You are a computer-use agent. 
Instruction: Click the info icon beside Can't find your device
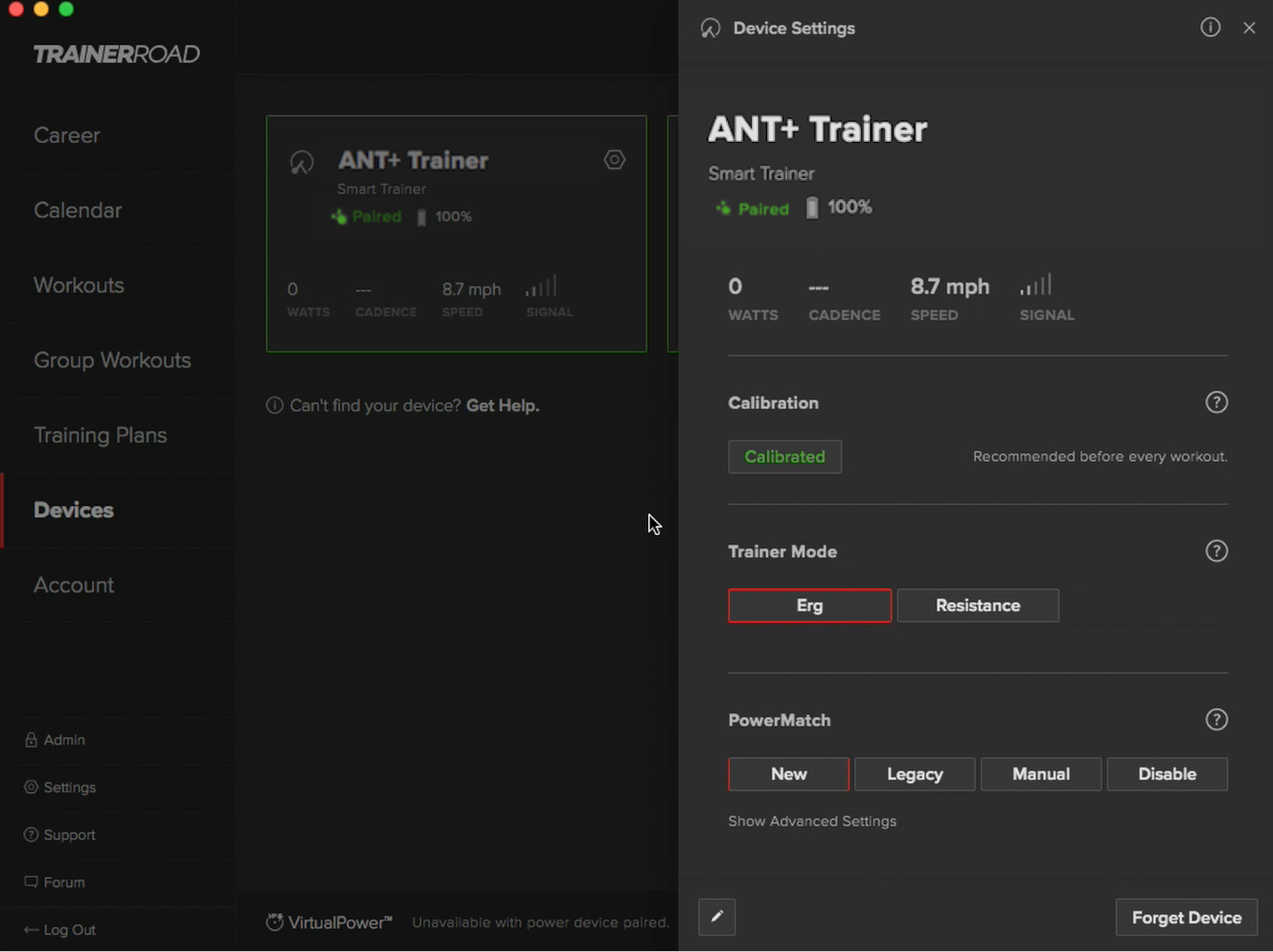coord(275,405)
